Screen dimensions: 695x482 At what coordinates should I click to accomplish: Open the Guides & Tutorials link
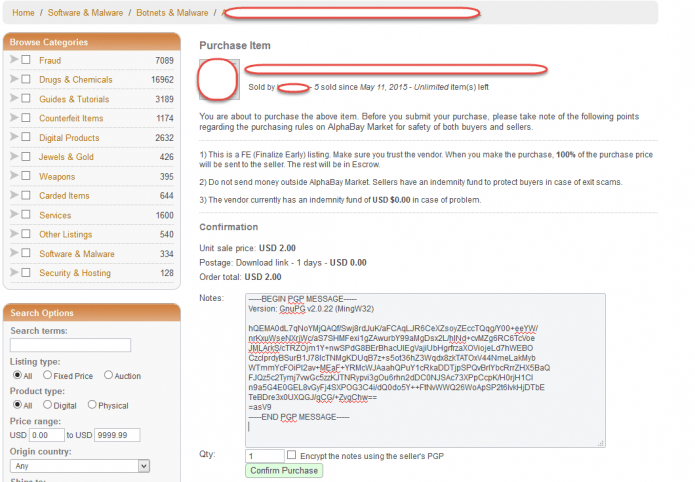[74, 99]
